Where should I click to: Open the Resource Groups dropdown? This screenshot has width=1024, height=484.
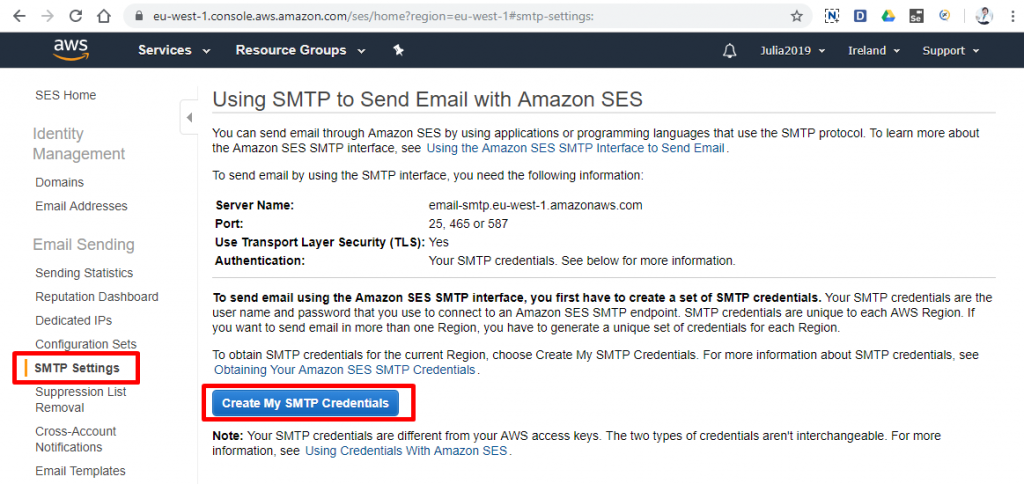[300, 50]
